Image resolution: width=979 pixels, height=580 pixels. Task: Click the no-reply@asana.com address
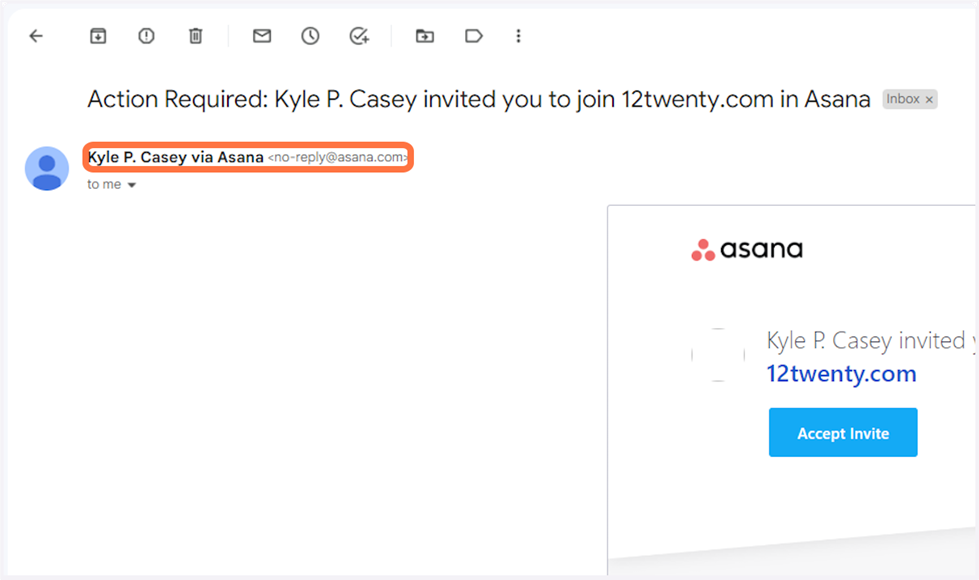(338, 158)
